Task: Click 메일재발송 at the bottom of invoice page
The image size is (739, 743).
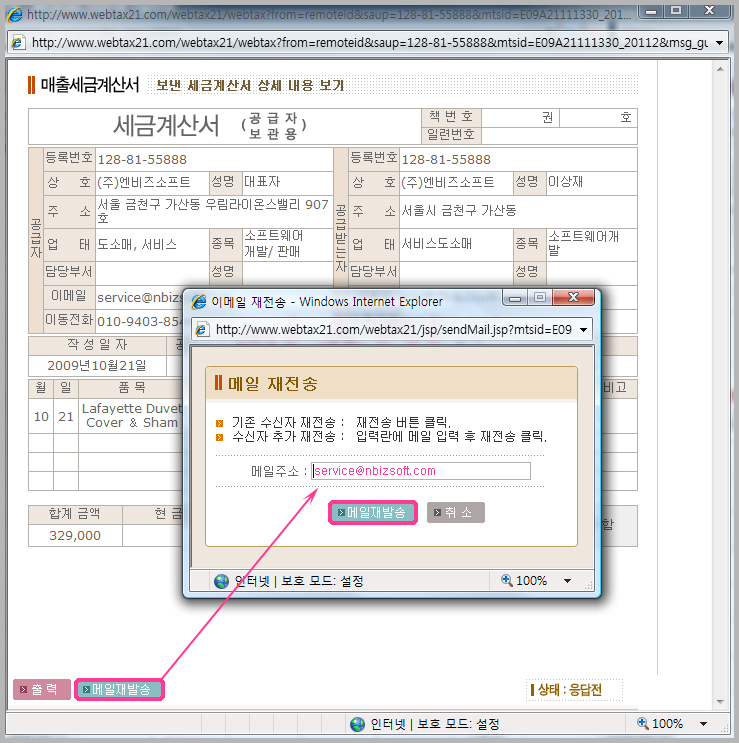Action: tap(119, 689)
